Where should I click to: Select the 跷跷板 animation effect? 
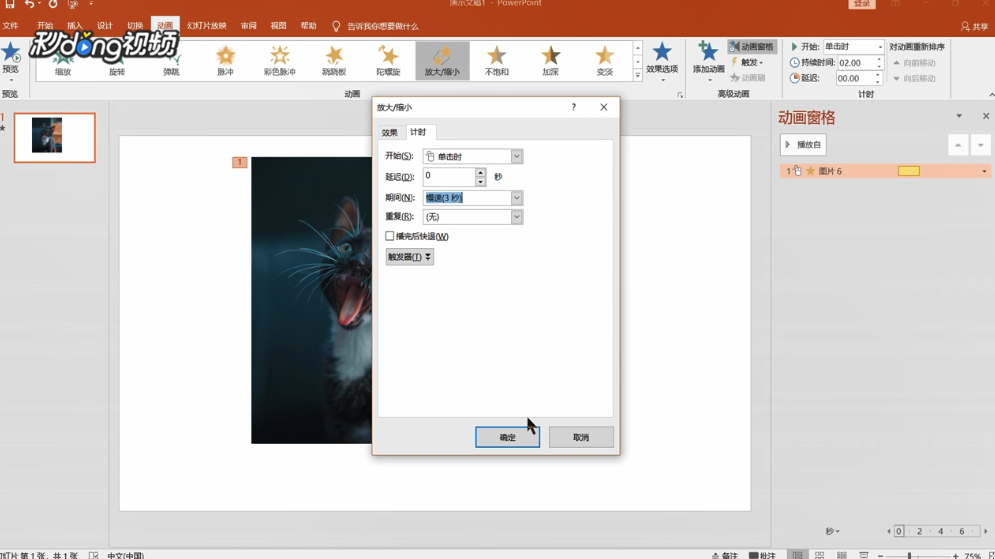point(334,61)
